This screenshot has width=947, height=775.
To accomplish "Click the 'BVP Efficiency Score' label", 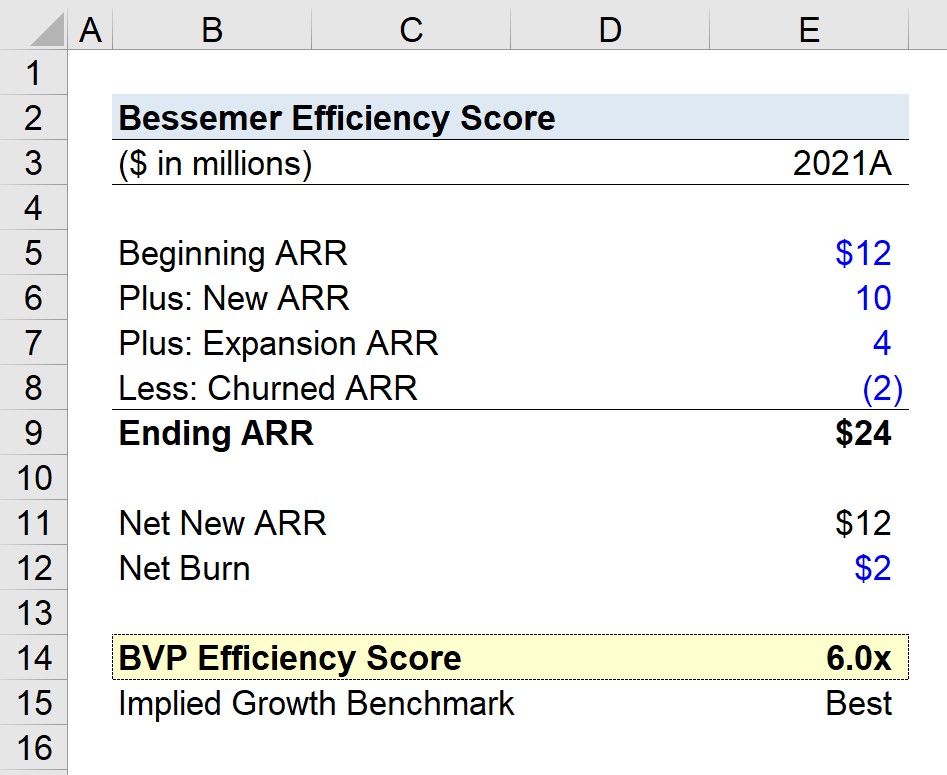I will (x=290, y=658).
